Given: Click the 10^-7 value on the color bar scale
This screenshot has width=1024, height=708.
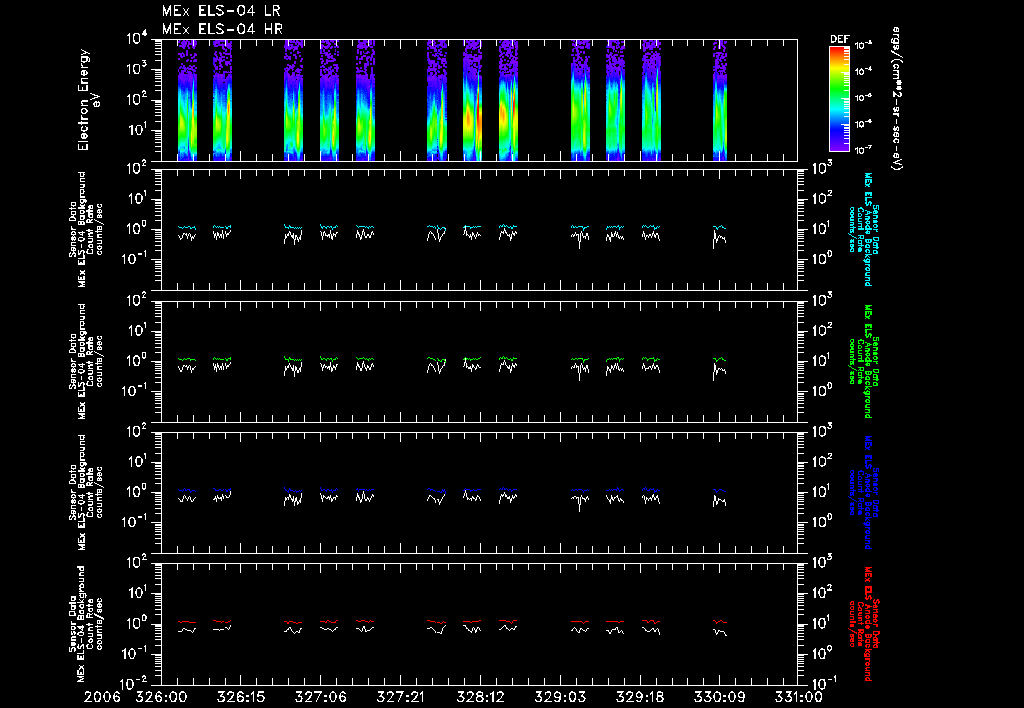Looking at the screenshot, I should [863, 150].
